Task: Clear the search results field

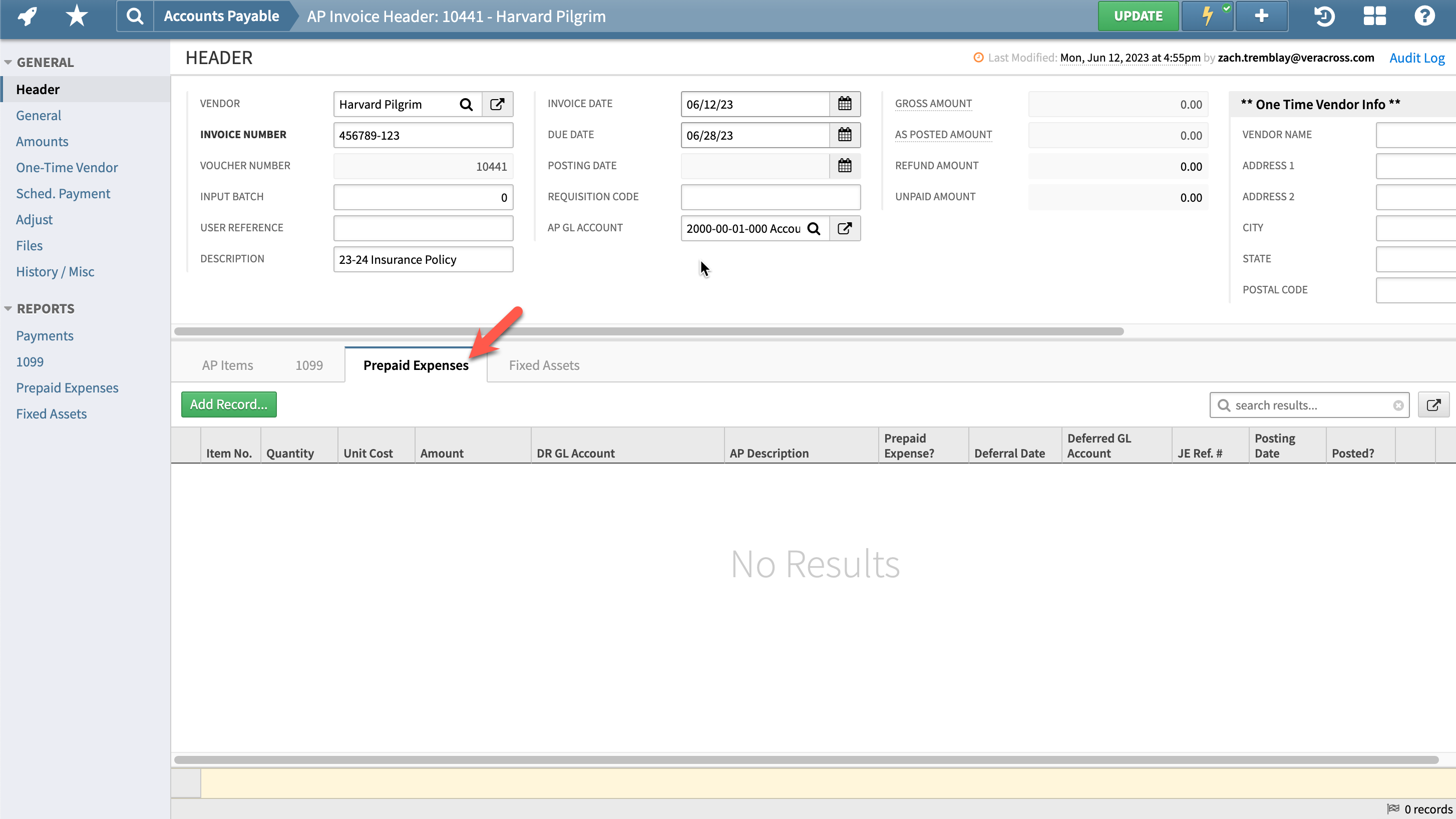Action: click(1398, 404)
